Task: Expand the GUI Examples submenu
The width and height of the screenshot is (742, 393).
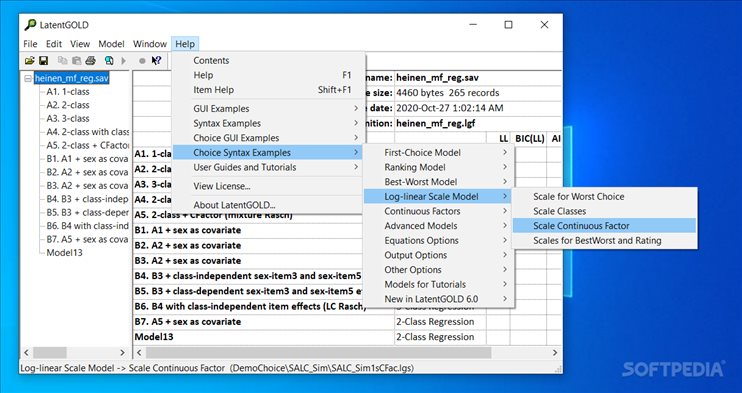Action: pos(268,108)
